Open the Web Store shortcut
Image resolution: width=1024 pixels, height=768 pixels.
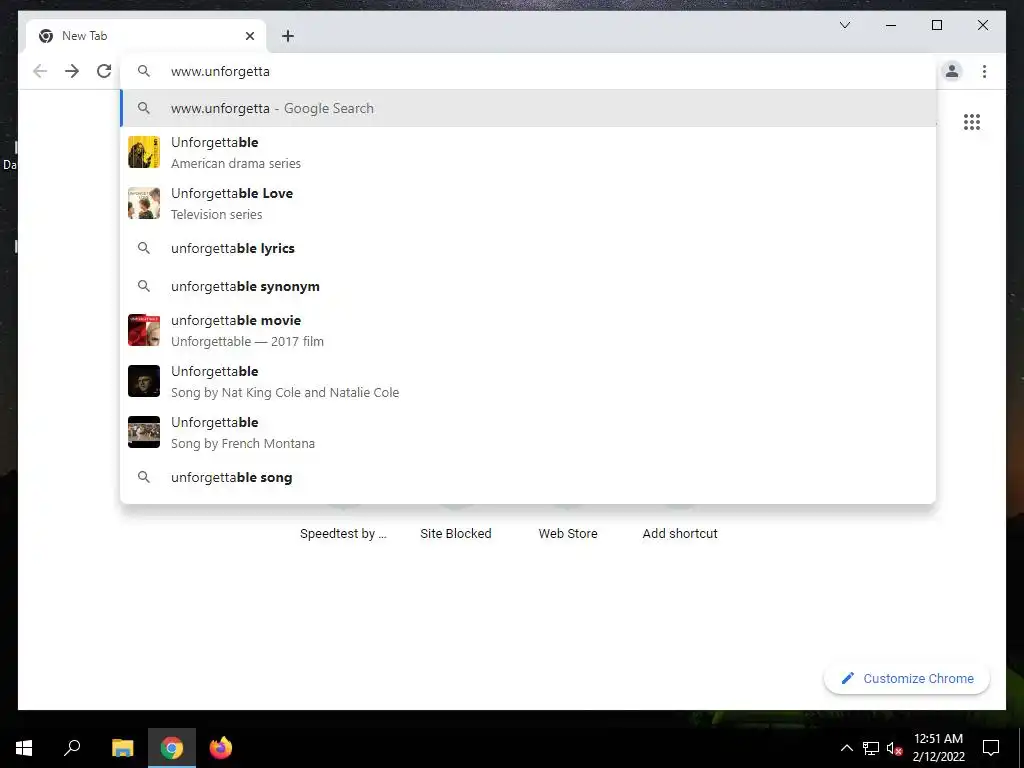click(568, 534)
